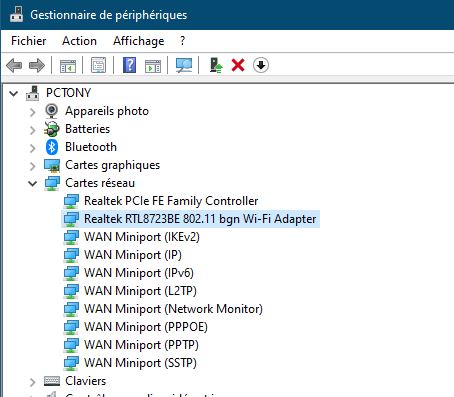Show or hide the console tree icon
Viewport: 454px width, 397px height.
[x=68, y=65]
